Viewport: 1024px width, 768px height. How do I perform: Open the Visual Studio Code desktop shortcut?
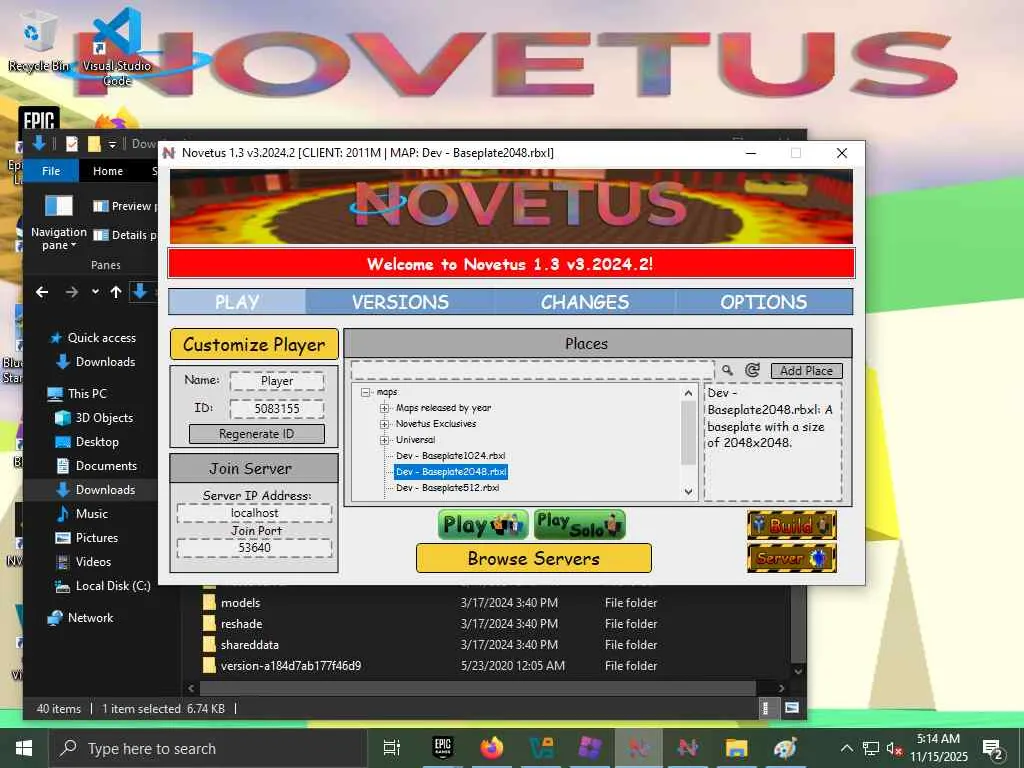pos(116,47)
